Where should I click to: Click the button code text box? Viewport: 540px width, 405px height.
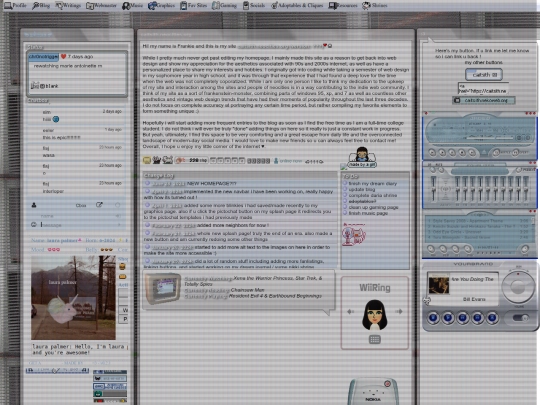[x=483, y=89]
